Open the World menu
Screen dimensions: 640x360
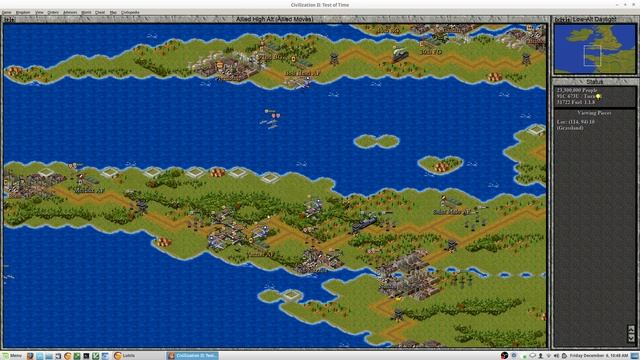86,12
